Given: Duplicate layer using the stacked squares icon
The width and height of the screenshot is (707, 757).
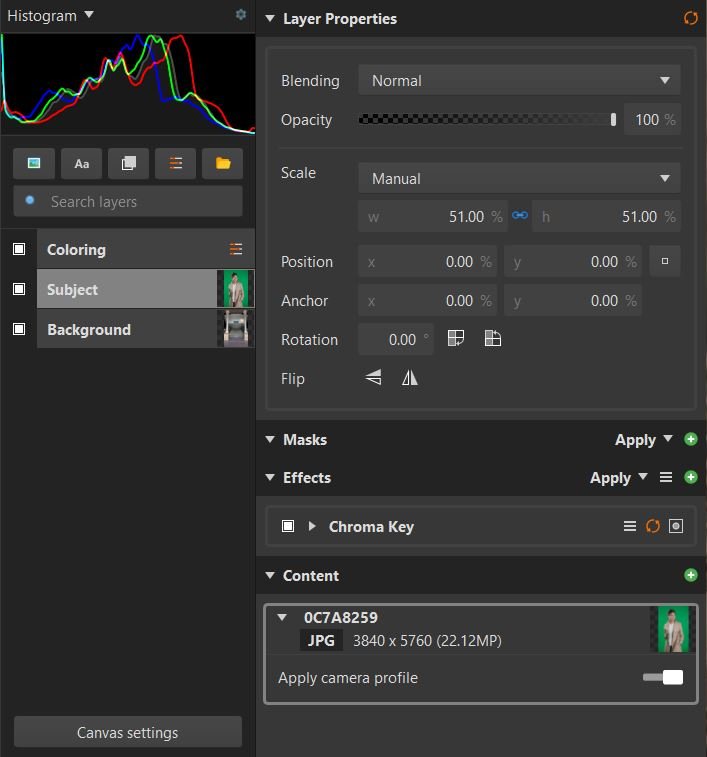Looking at the screenshot, I should click(x=128, y=163).
